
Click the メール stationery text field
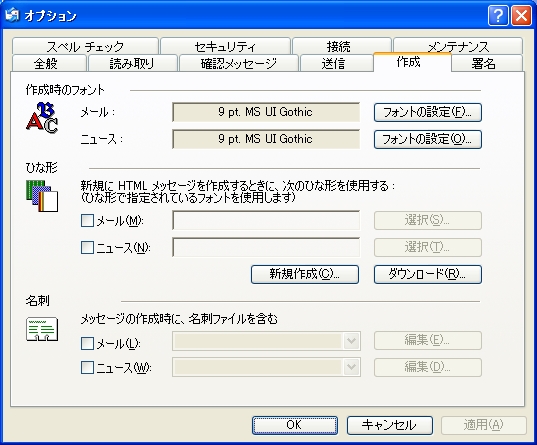(266, 220)
